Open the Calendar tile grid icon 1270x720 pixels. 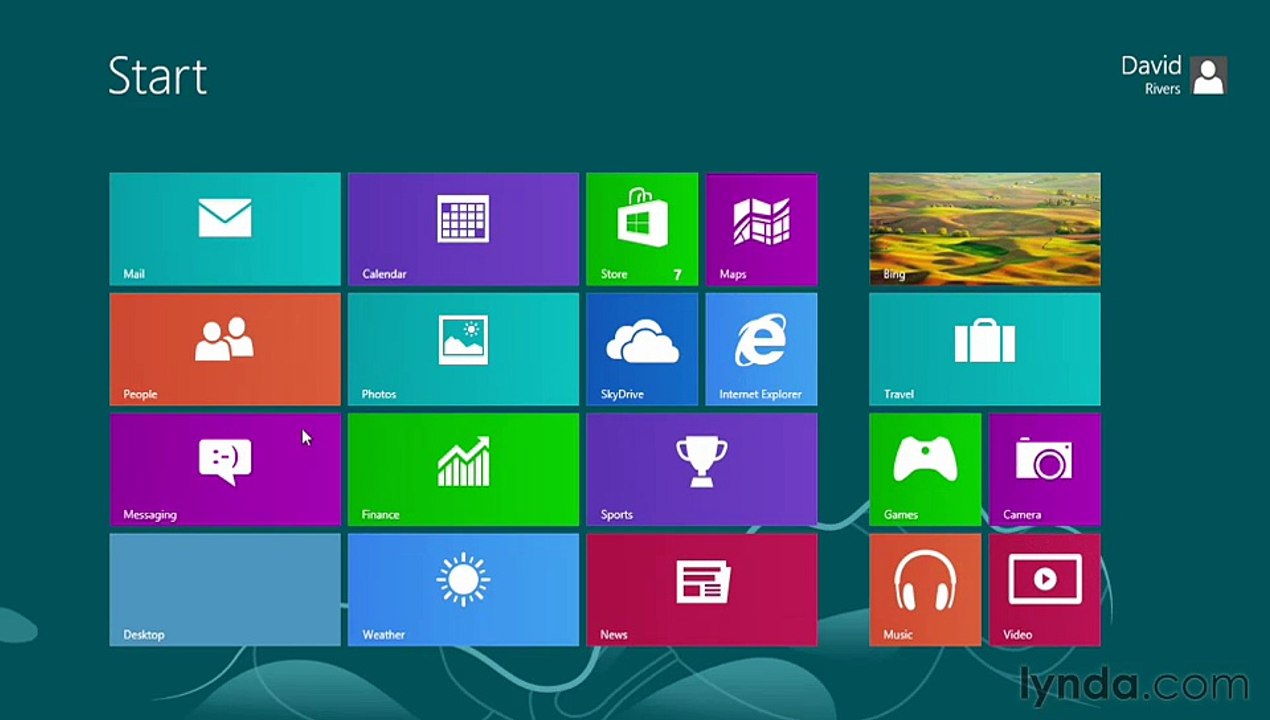pyautogui.click(x=463, y=219)
